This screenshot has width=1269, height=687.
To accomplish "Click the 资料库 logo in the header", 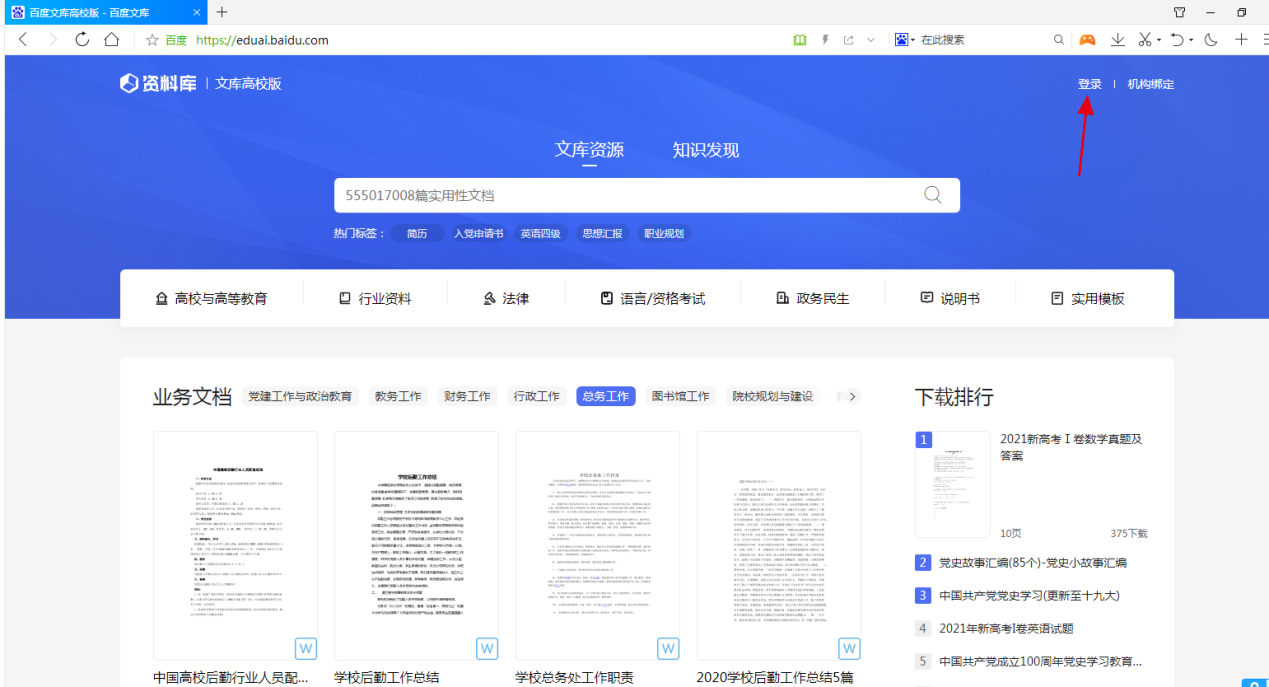I will pos(159,84).
